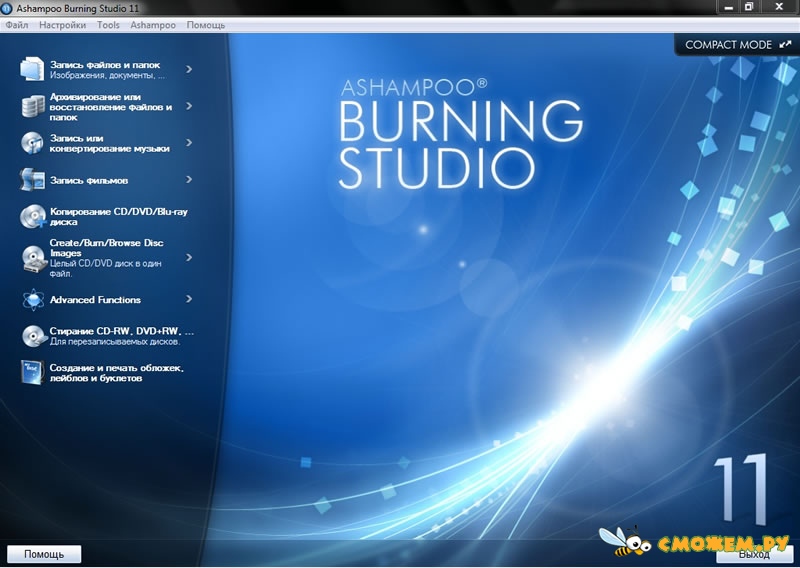Image resolution: width=800 pixels, height=568 pixels.
Task: Click the disc image drive icon
Action: [x=34, y=258]
